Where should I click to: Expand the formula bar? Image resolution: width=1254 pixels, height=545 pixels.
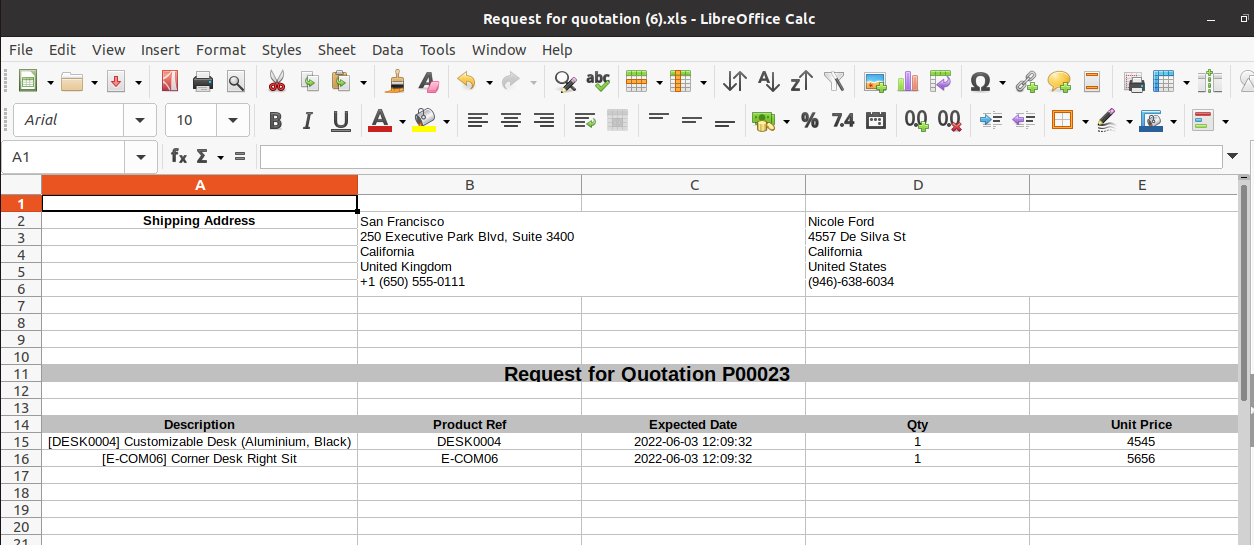click(1233, 156)
